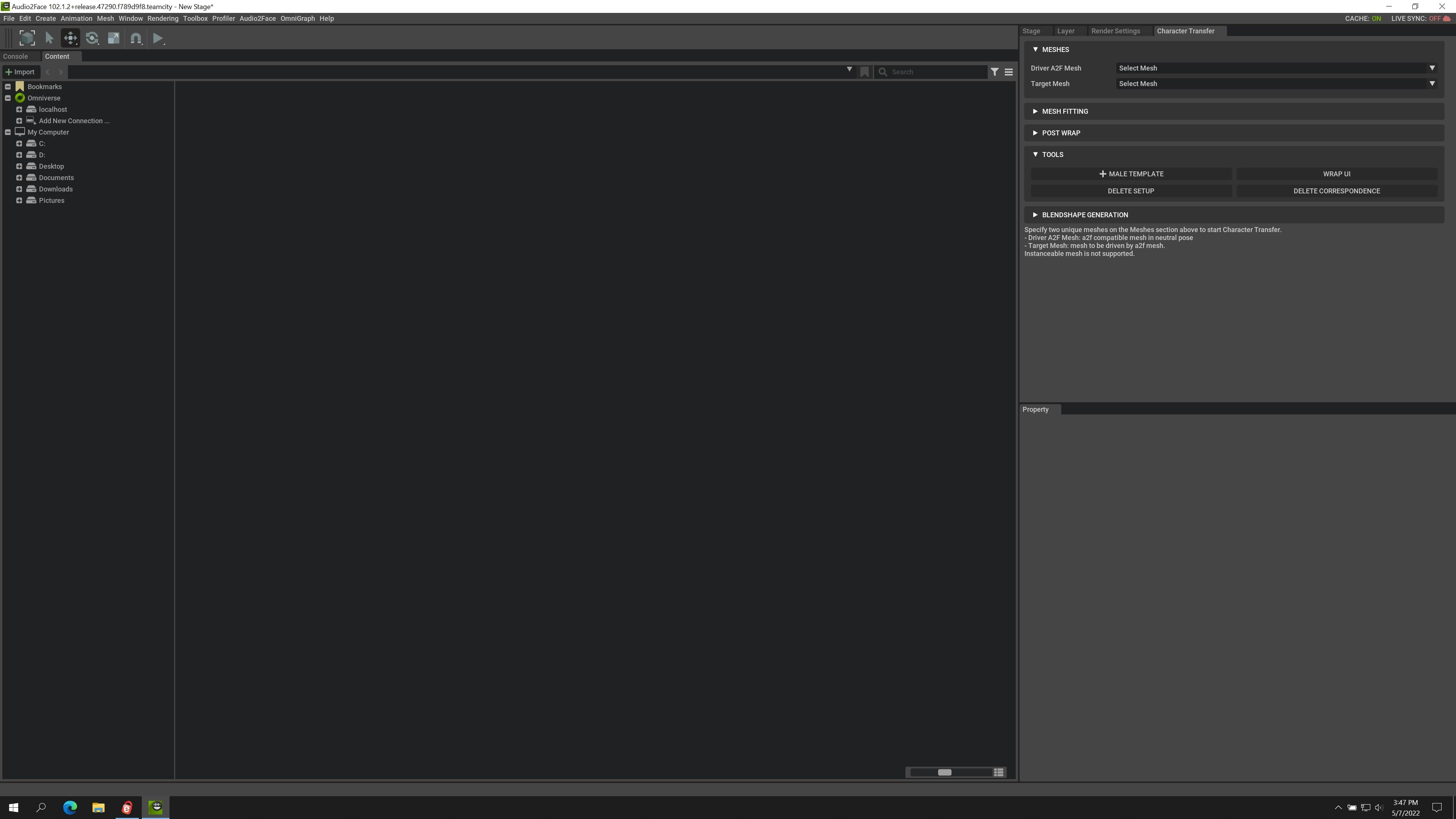Select the Rotate tool in toolbar
The height and width of the screenshot is (819, 1456).
tap(92, 38)
